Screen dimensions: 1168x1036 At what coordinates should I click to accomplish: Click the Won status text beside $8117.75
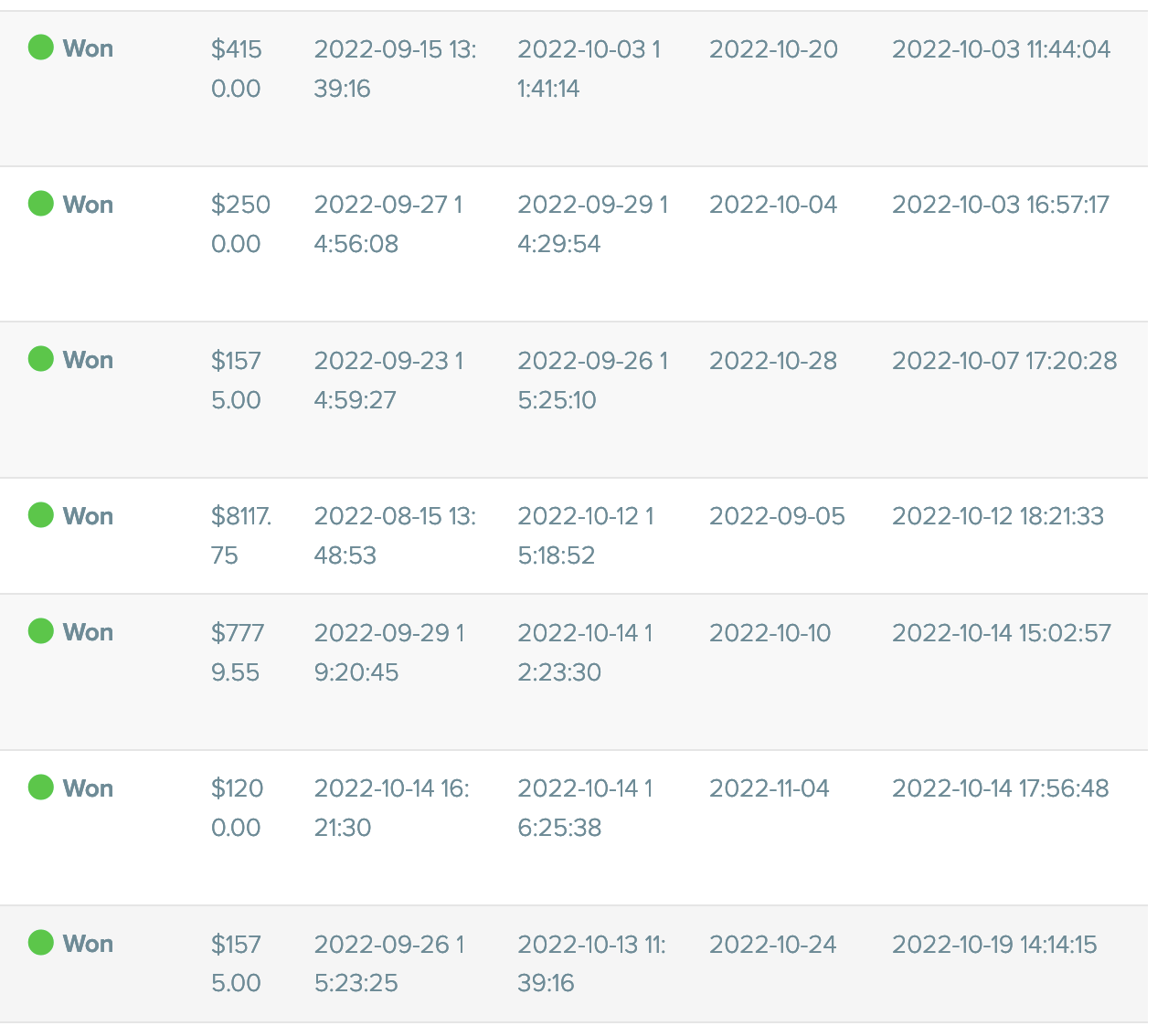[x=88, y=516]
